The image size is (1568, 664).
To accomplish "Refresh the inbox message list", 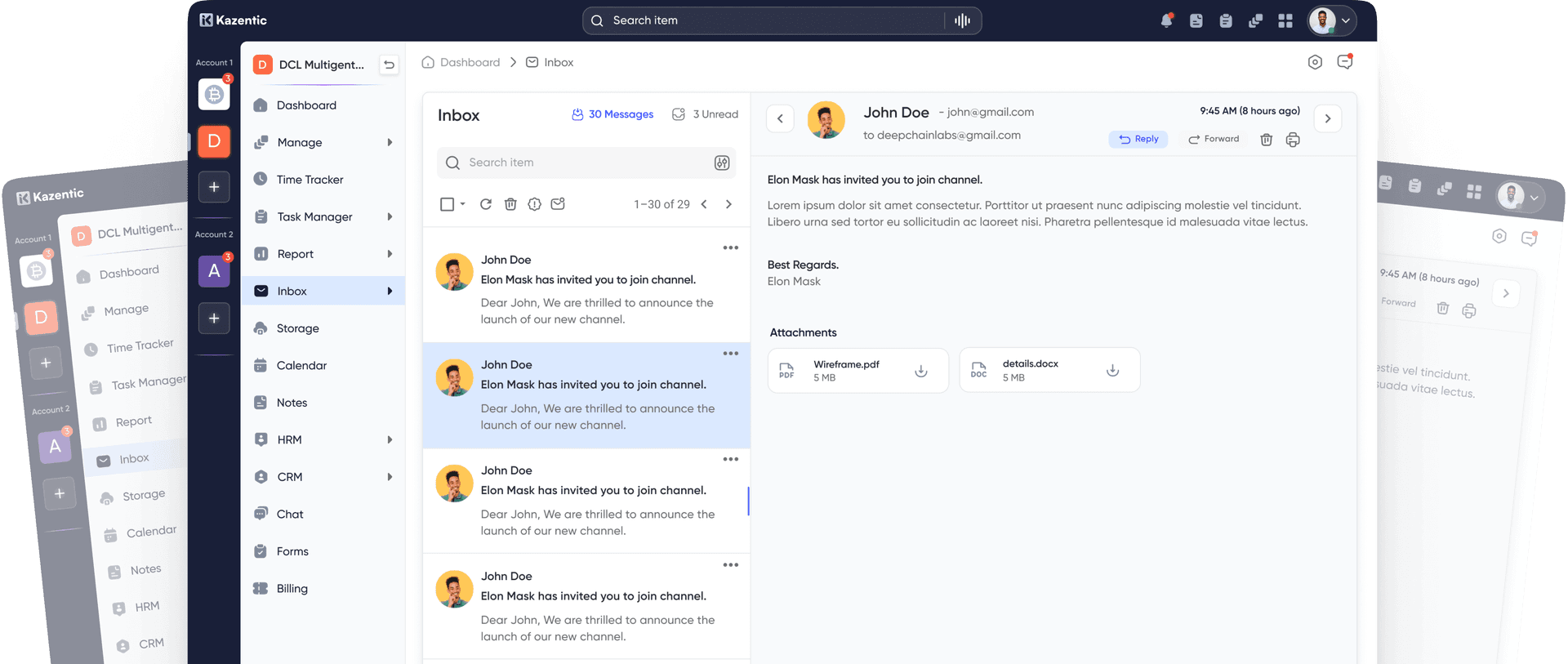I will (486, 204).
